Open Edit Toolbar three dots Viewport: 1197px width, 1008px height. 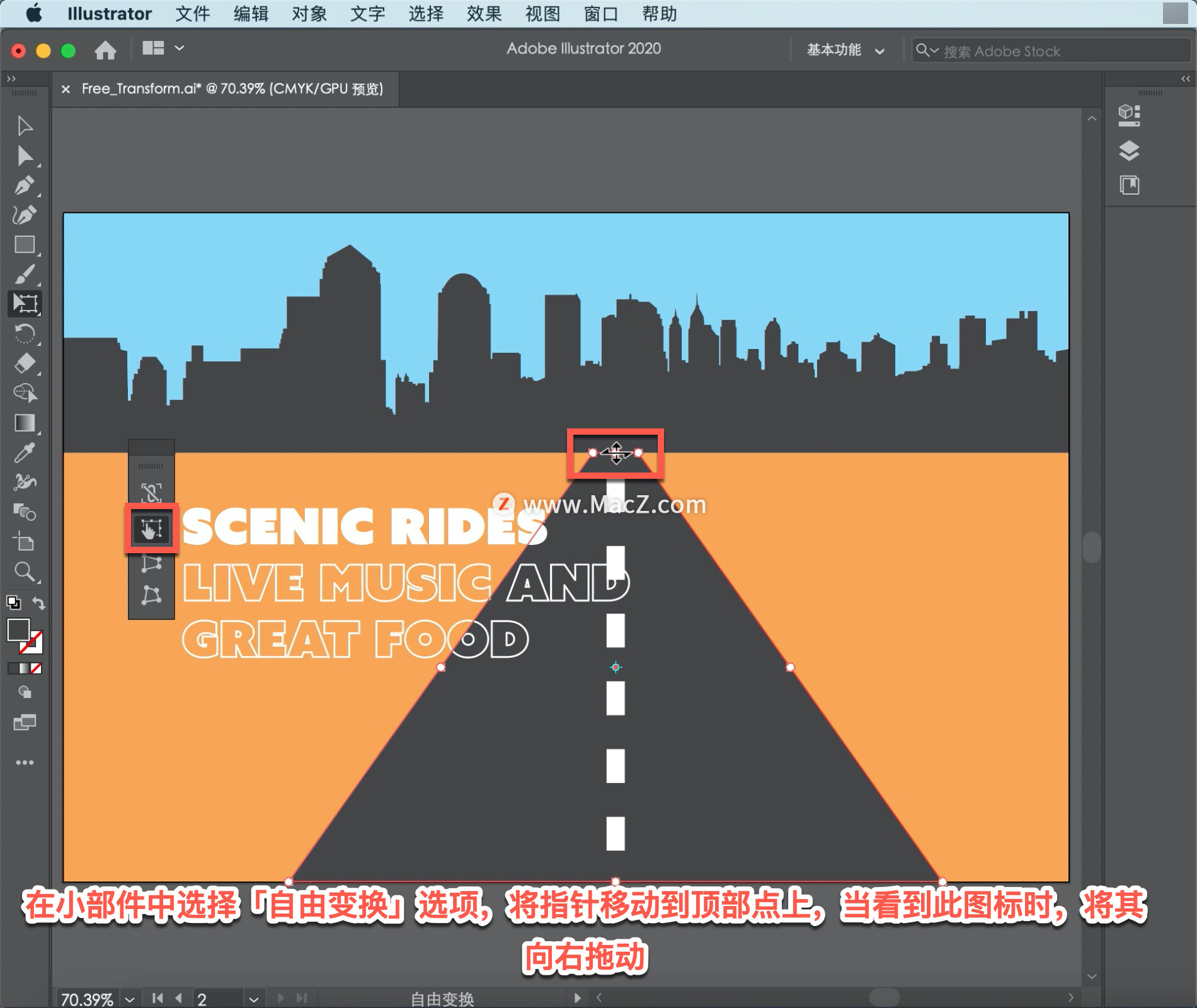pyautogui.click(x=25, y=762)
